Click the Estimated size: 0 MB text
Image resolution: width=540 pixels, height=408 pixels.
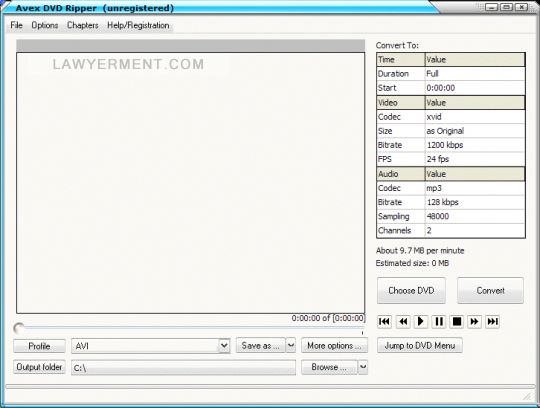point(412,263)
